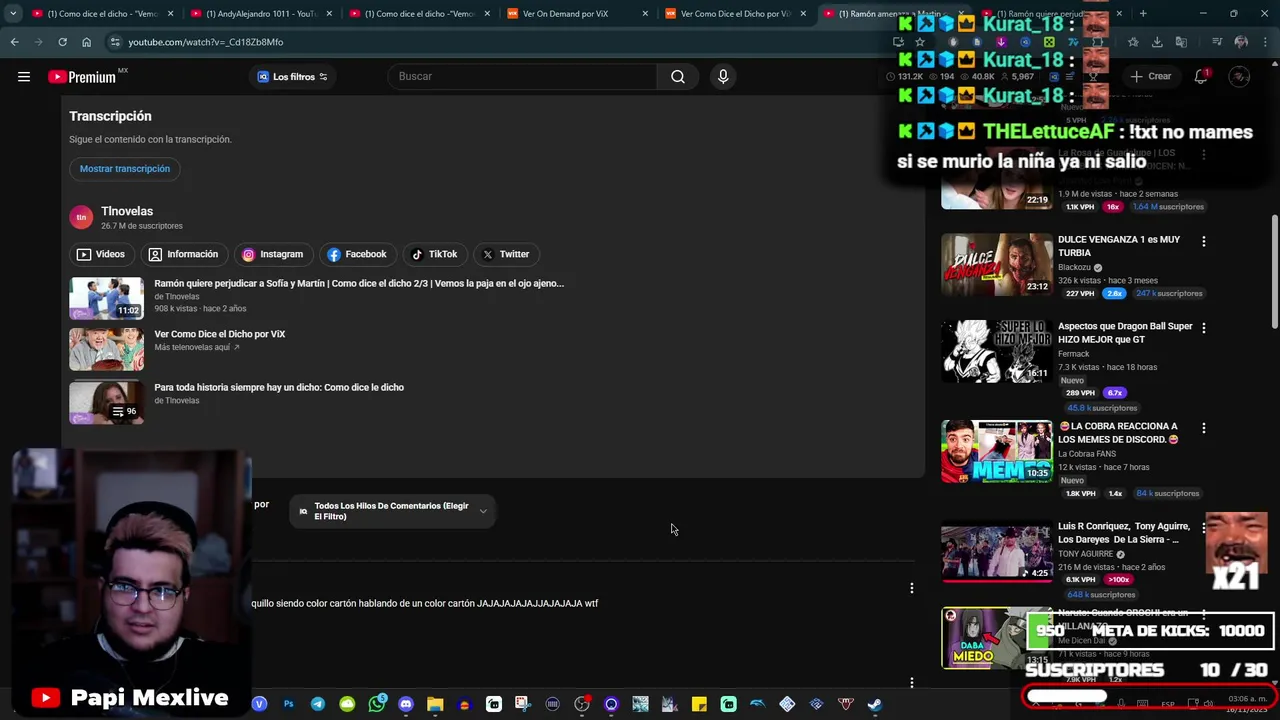This screenshot has height=720, width=1280.
Task: View site information icon in address bar
Action: pyautogui.click(x=115, y=42)
